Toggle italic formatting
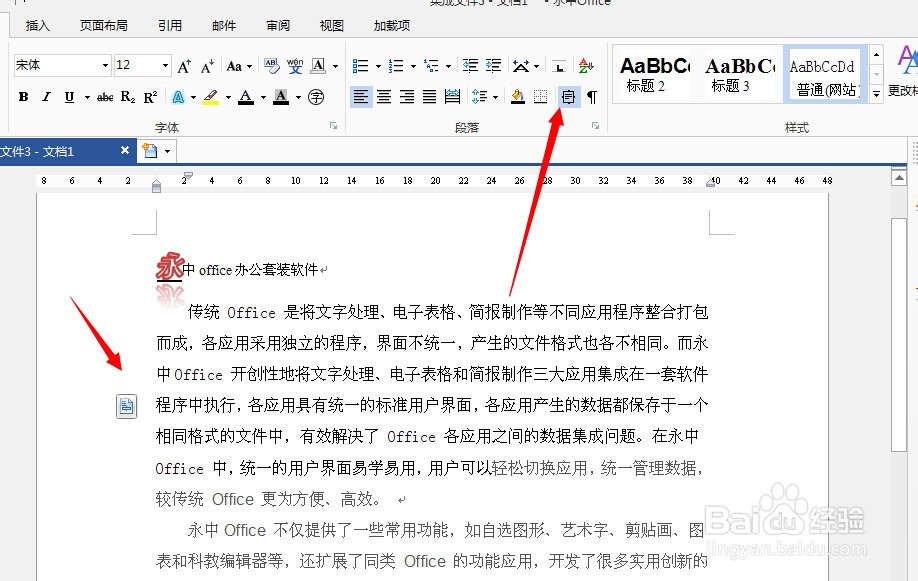The image size is (918, 581). 46,97
